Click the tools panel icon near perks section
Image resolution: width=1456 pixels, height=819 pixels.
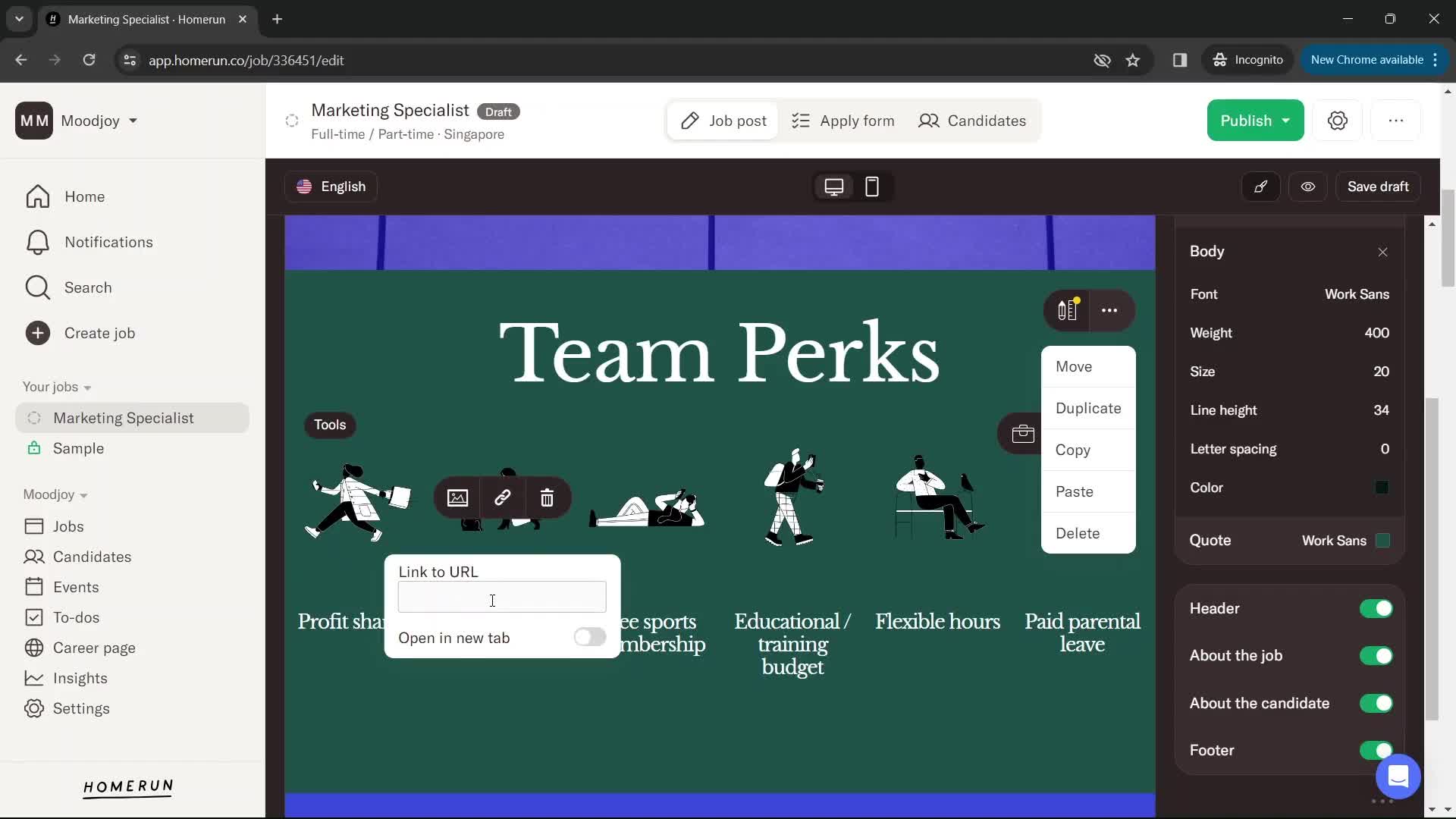[x=1067, y=310]
